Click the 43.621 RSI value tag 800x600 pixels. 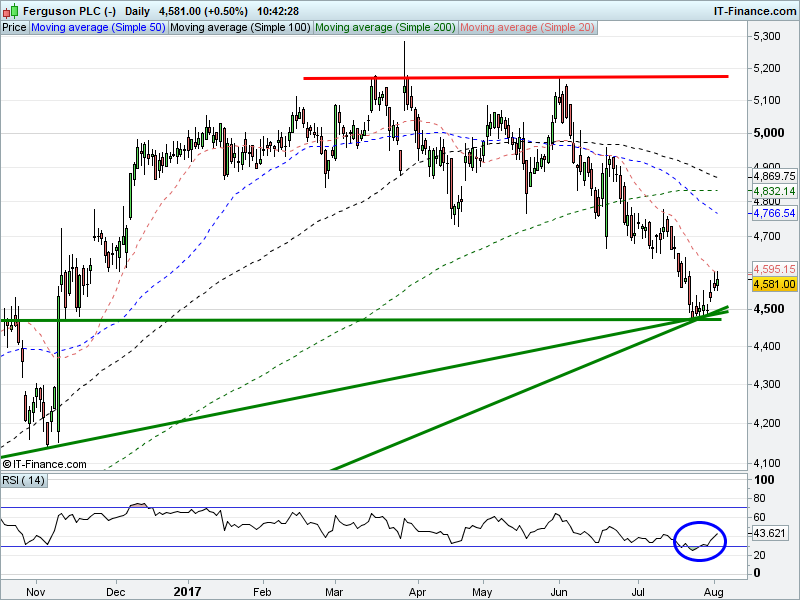click(769, 533)
